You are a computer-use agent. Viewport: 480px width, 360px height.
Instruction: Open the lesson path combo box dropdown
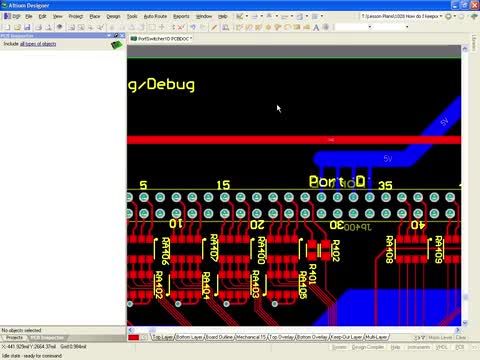441,16
